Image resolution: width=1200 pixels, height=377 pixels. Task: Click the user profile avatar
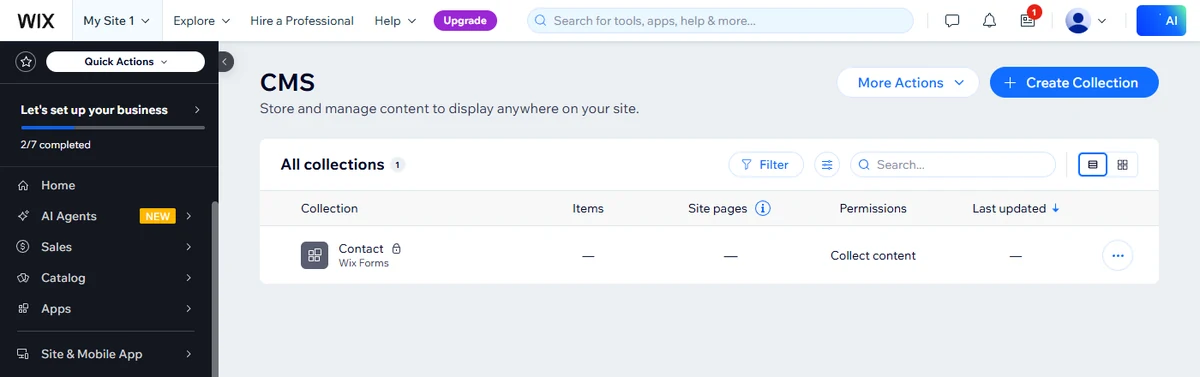coord(1077,20)
